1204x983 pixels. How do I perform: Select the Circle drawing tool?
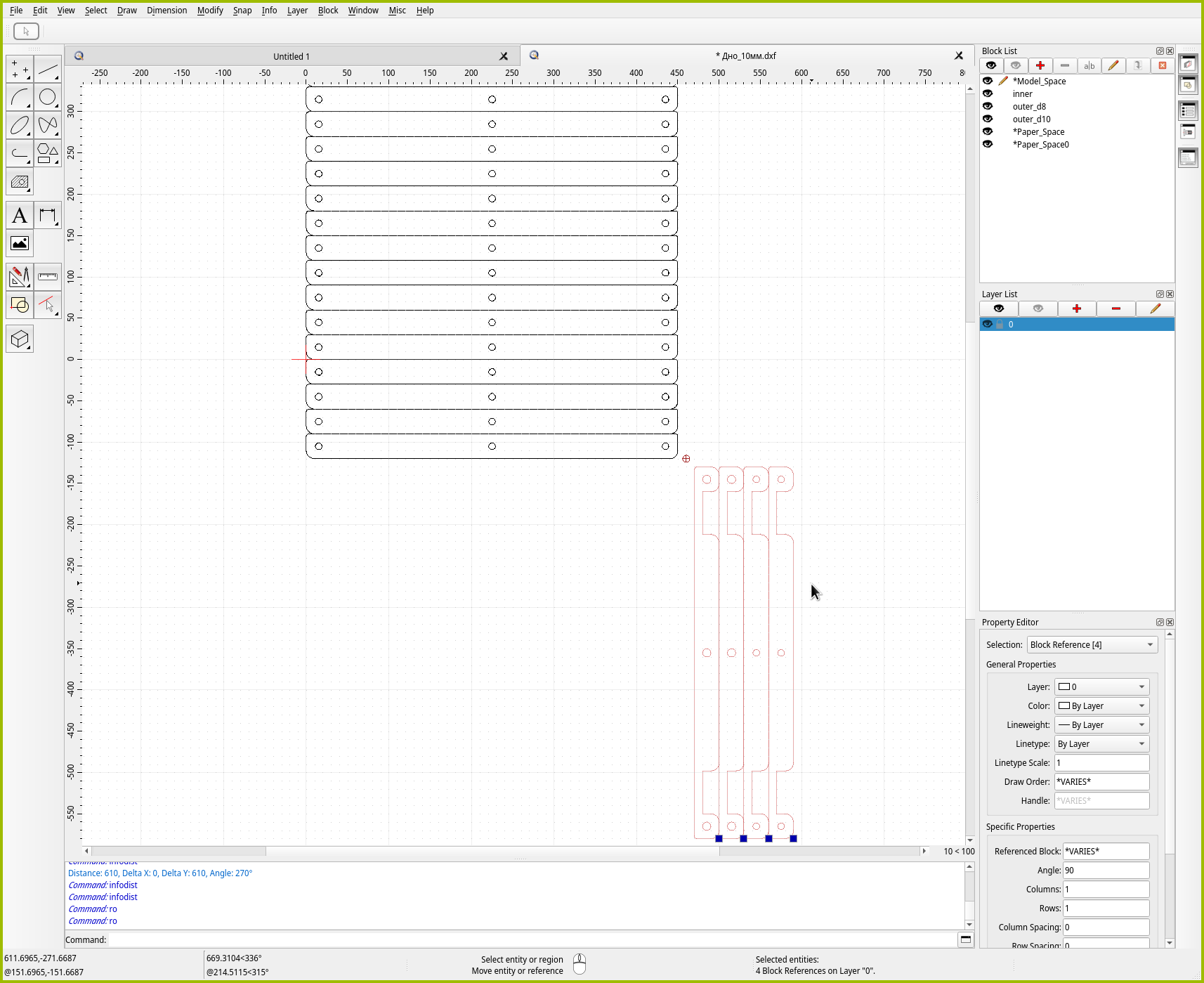click(x=48, y=98)
